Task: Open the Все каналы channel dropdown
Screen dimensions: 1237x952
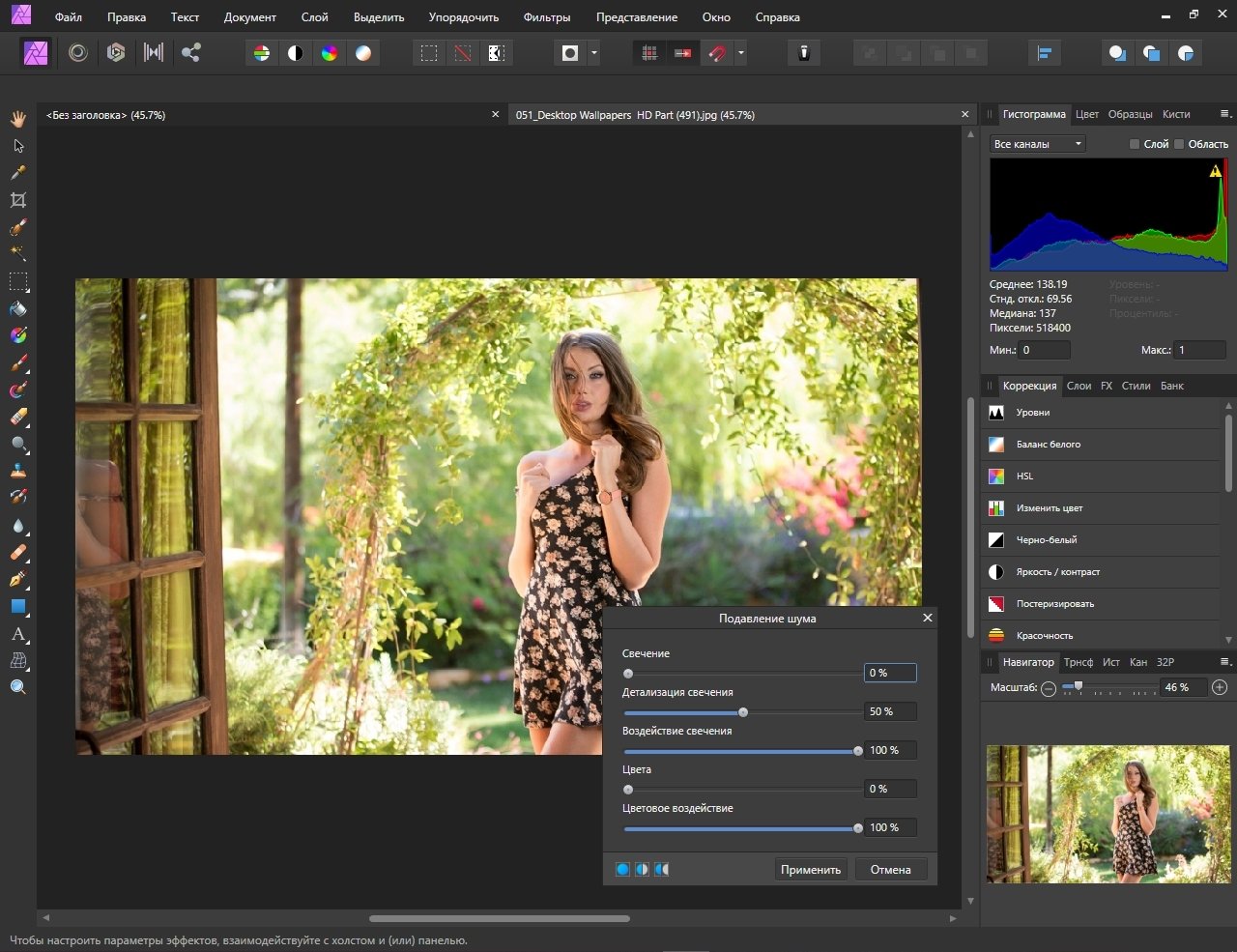Action: (1038, 144)
